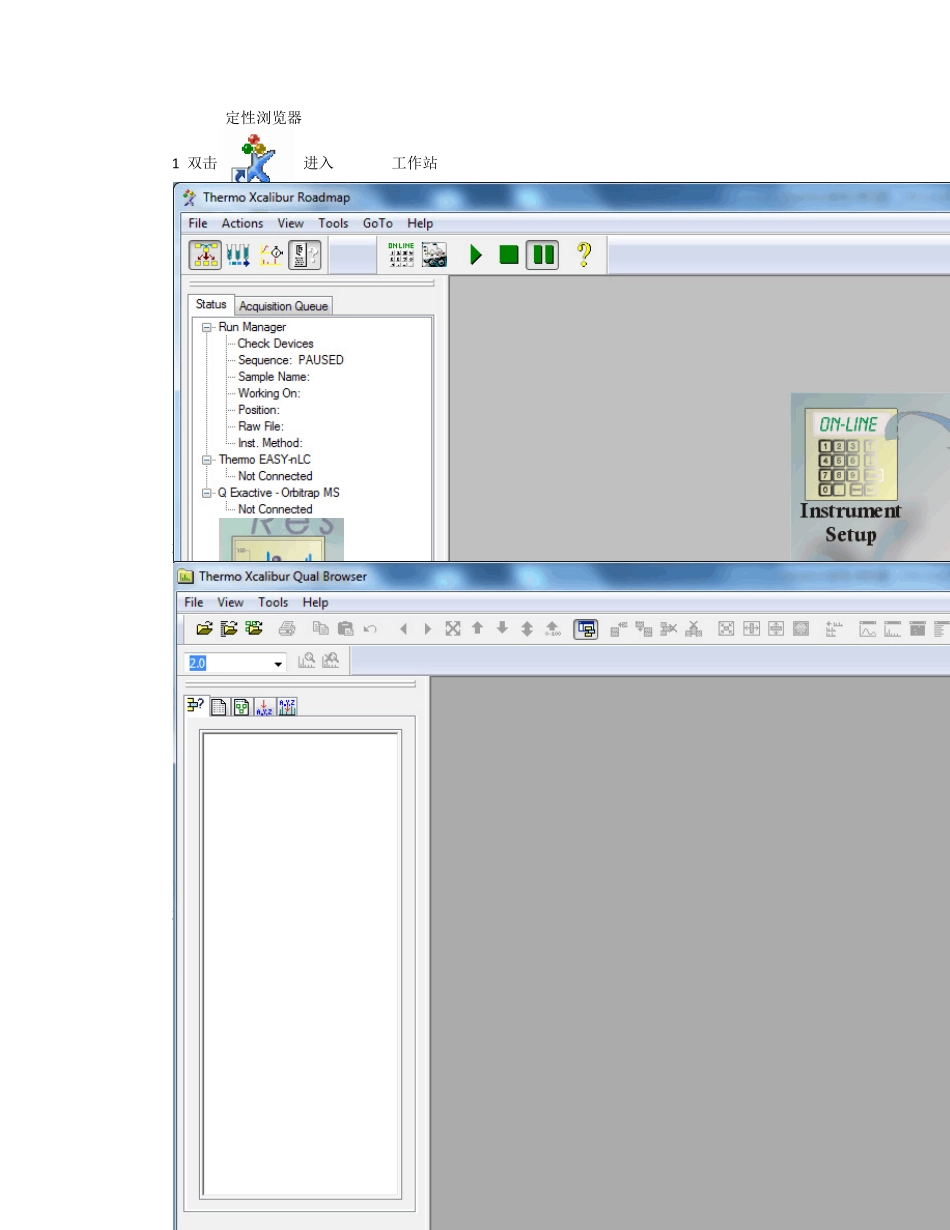Open the ON LINE instrument setup toolbar icon
Viewport: 950px width, 1230px height.
[x=401, y=255]
